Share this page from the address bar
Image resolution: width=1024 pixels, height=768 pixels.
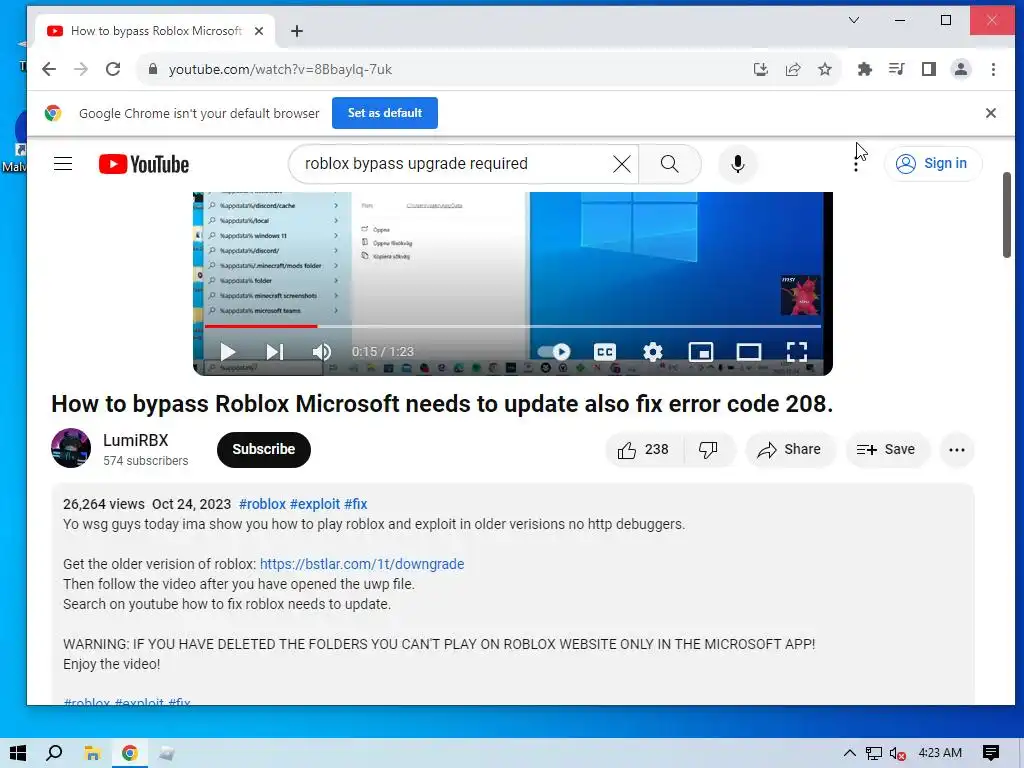click(793, 69)
